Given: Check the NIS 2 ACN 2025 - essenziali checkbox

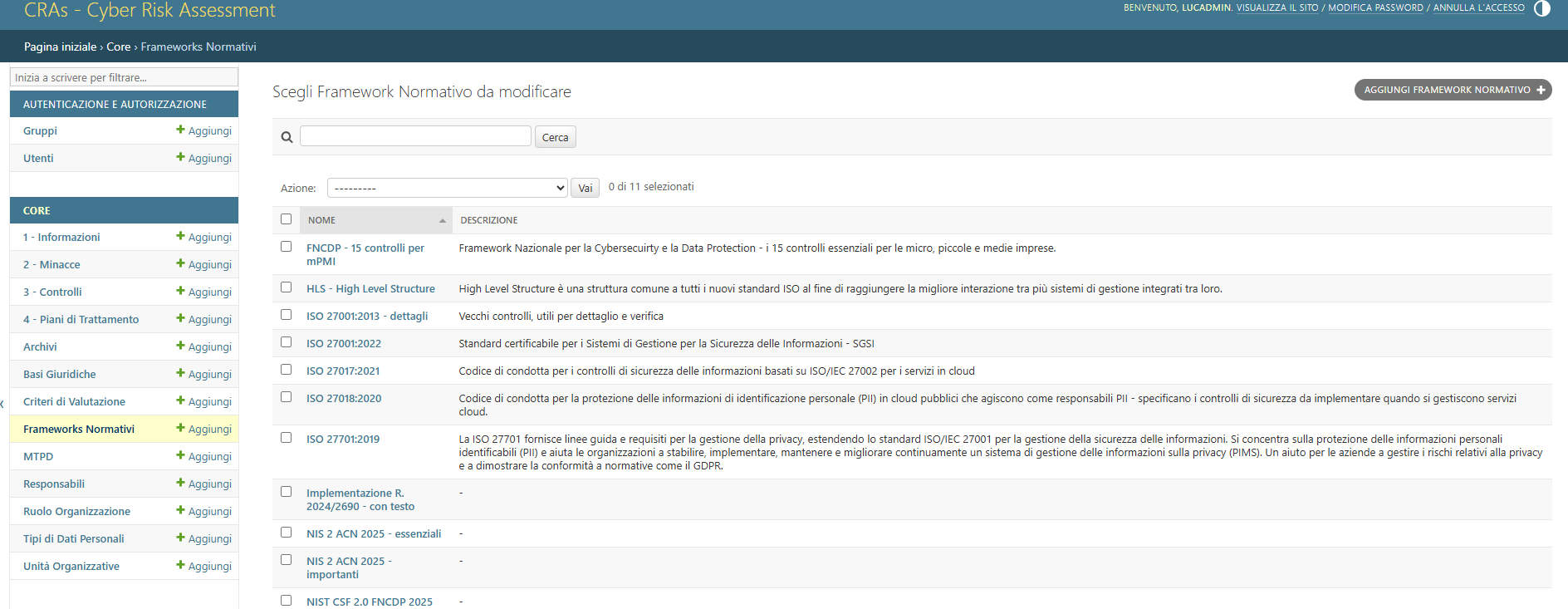Looking at the screenshot, I should point(287,533).
